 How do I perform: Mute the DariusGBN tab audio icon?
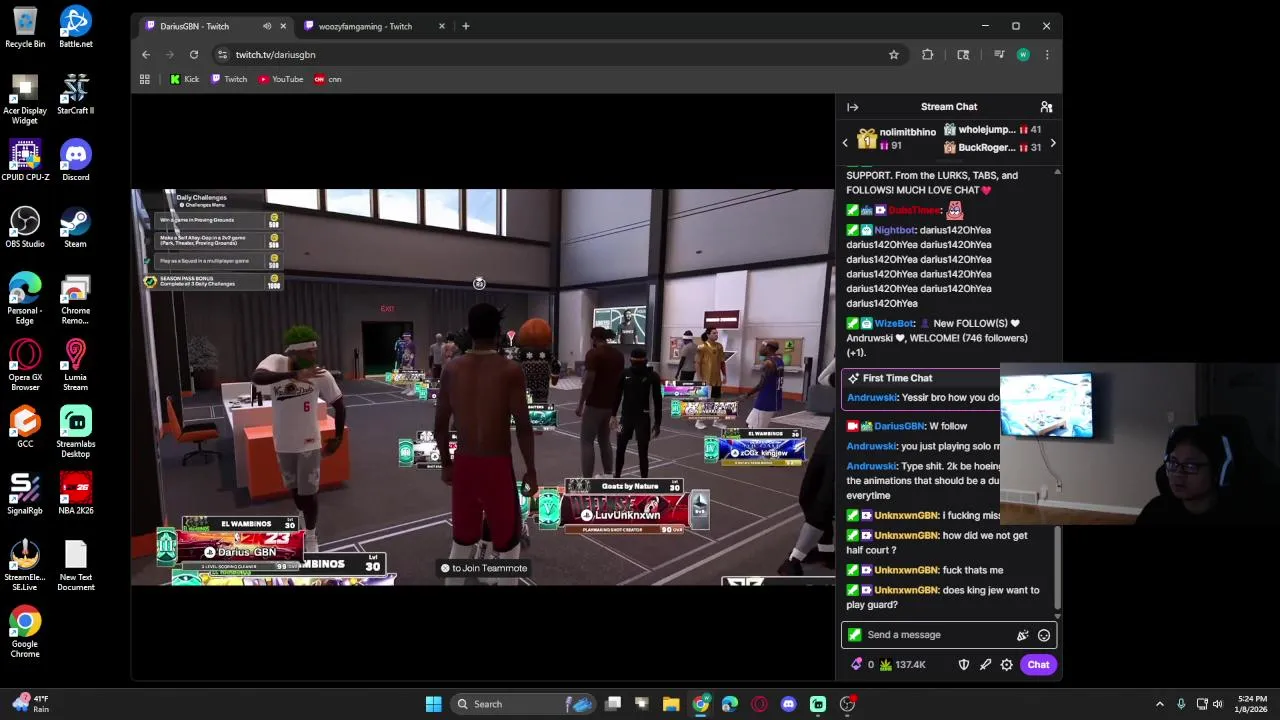(x=267, y=26)
